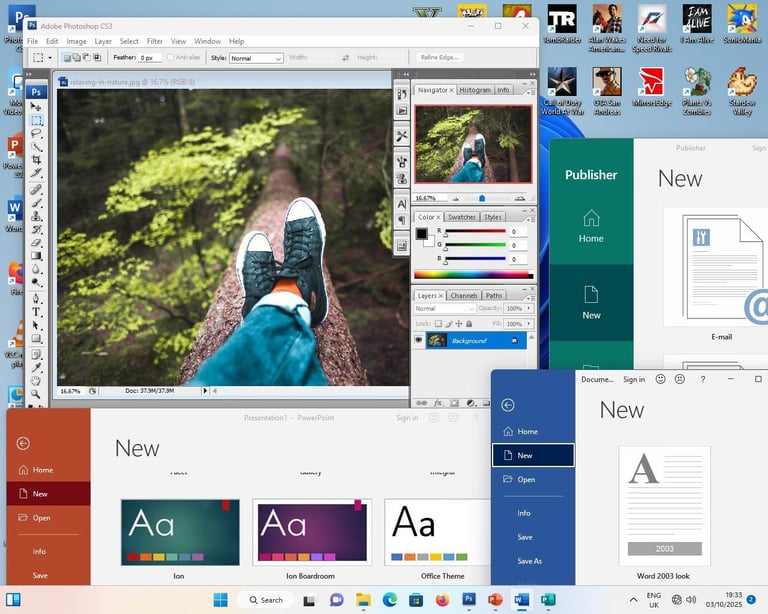Select the Blur tool
768x614 pixels.
point(36,269)
